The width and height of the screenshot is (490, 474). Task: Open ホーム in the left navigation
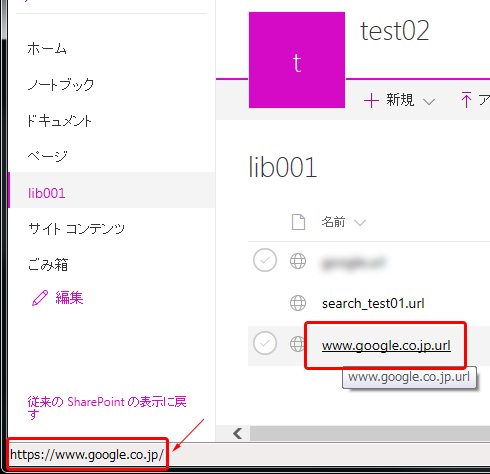coord(47,49)
